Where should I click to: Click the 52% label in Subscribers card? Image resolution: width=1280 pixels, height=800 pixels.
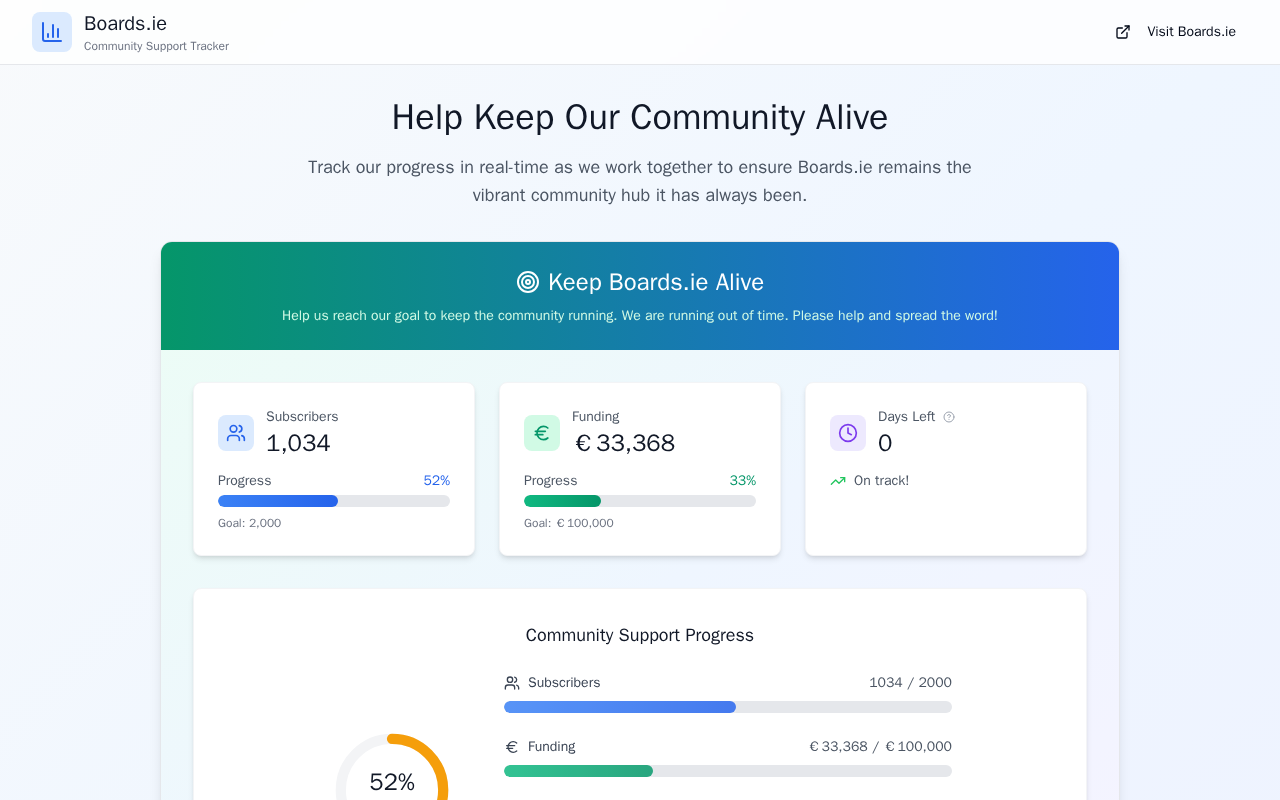437,481
